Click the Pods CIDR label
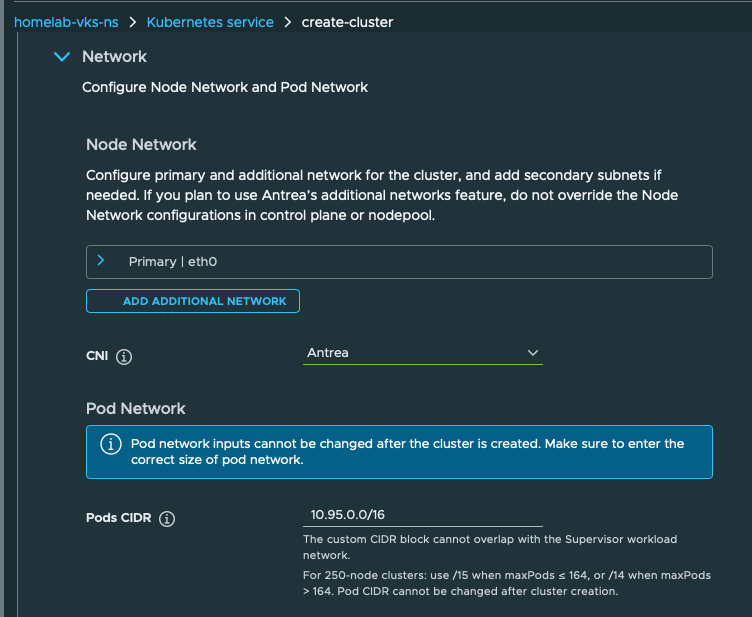 pos(118,518)
